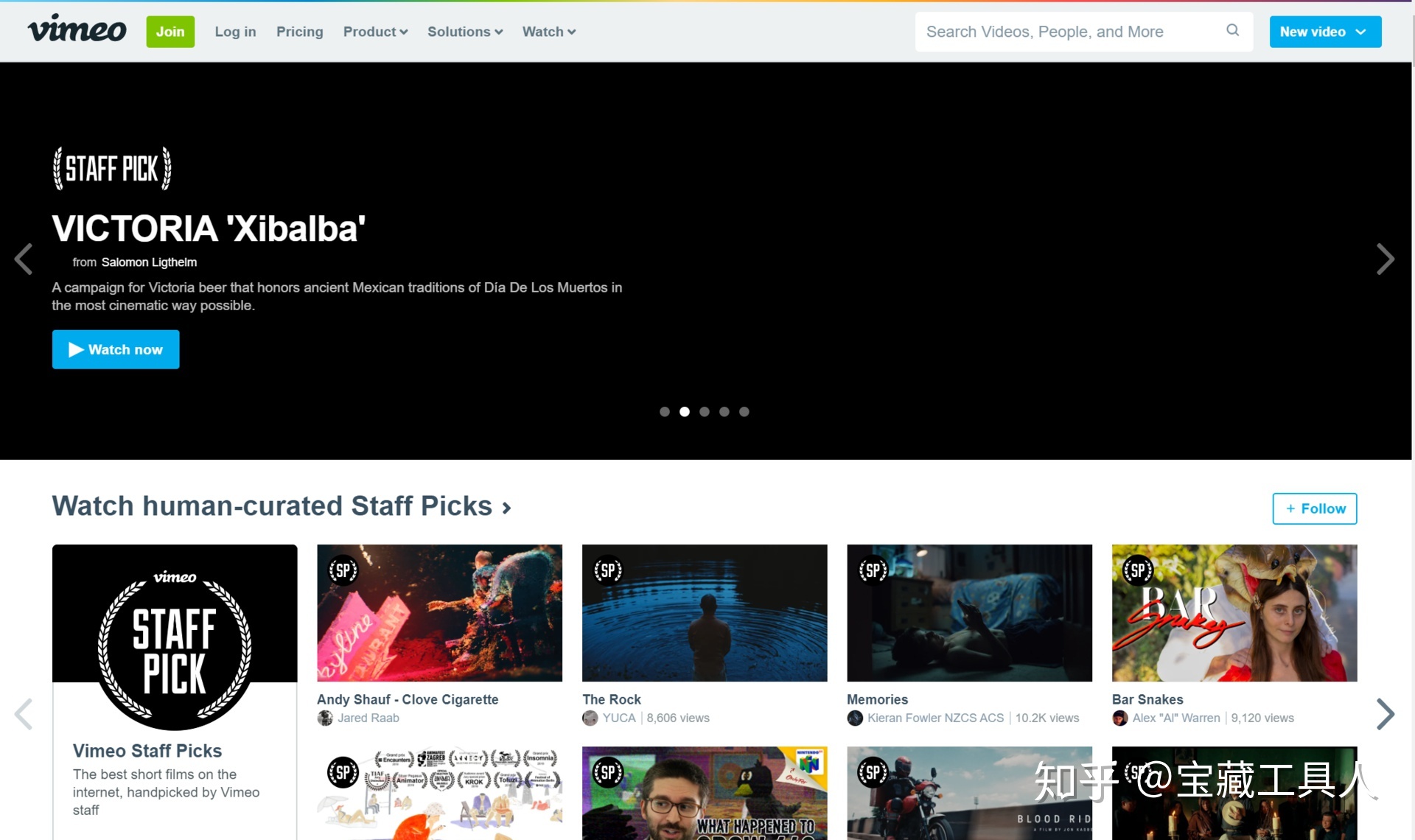Select the third carousel dot

tap(705, 412)
